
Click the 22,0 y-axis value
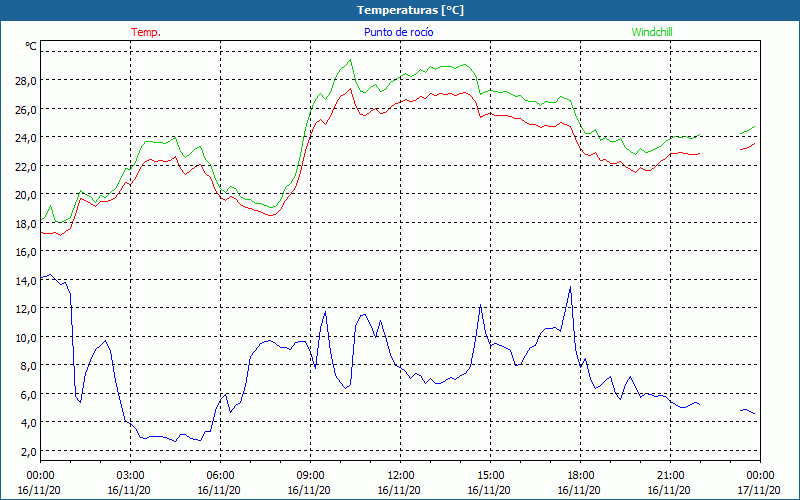pyautogui.click(x=26, y=166)
